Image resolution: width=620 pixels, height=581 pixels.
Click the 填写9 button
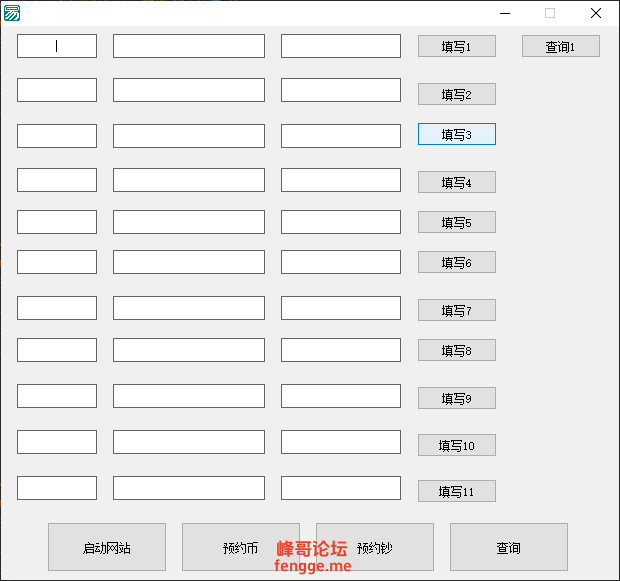[457, 398]
